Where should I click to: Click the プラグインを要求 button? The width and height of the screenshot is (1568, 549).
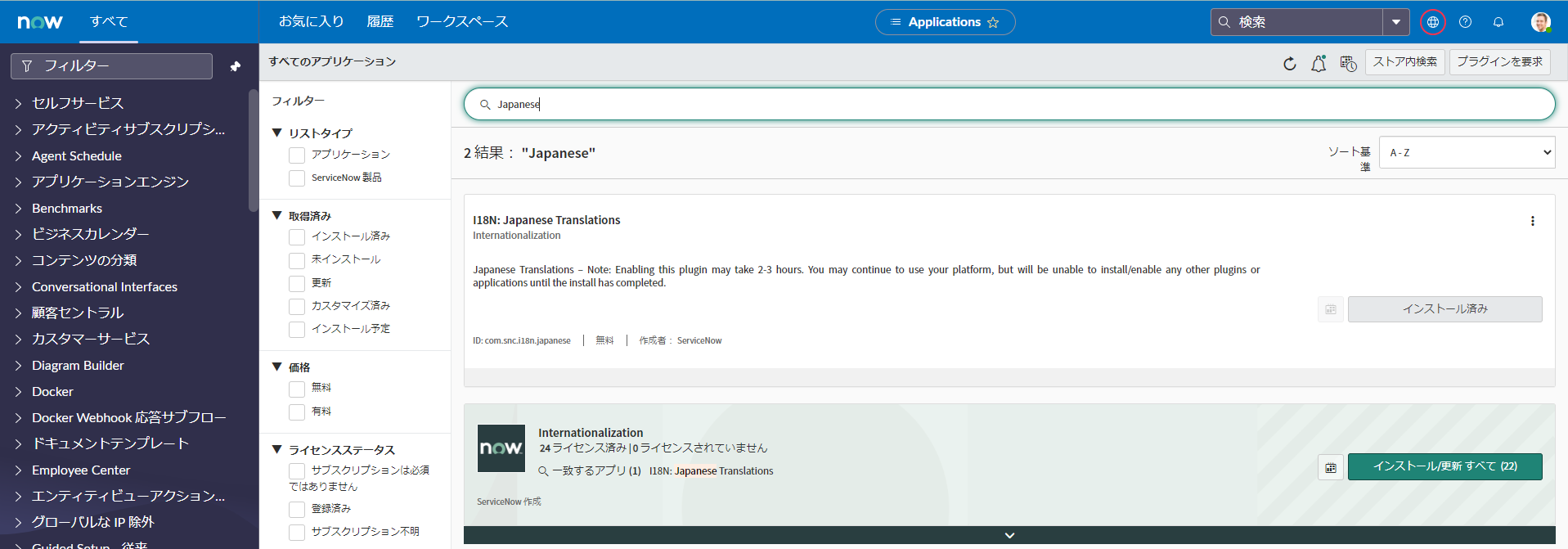click(x=1499, y=62)
